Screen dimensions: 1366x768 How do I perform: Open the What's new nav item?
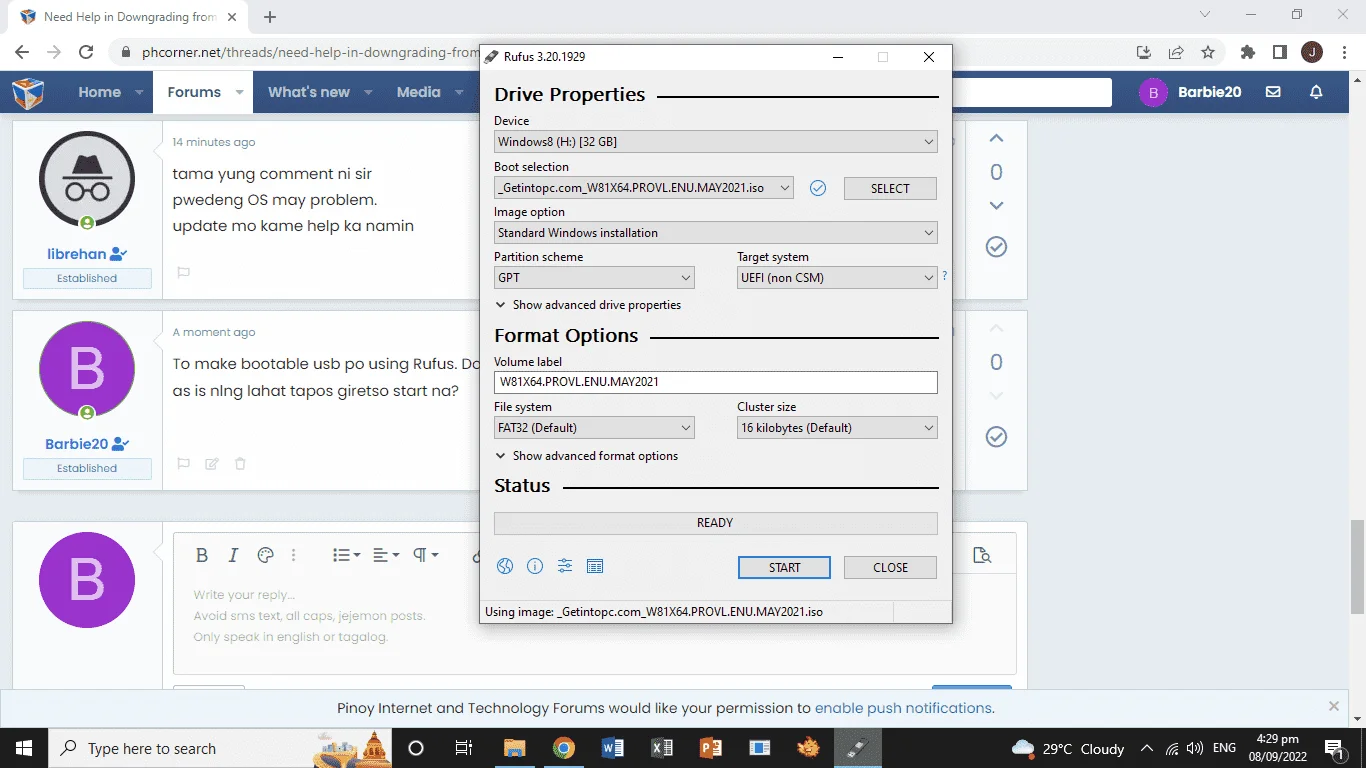(x=309, y=92)
